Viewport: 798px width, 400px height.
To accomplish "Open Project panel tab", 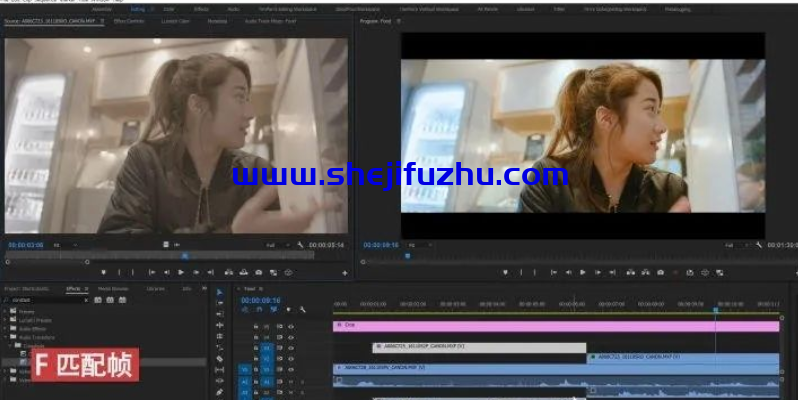I will (26, 289).
